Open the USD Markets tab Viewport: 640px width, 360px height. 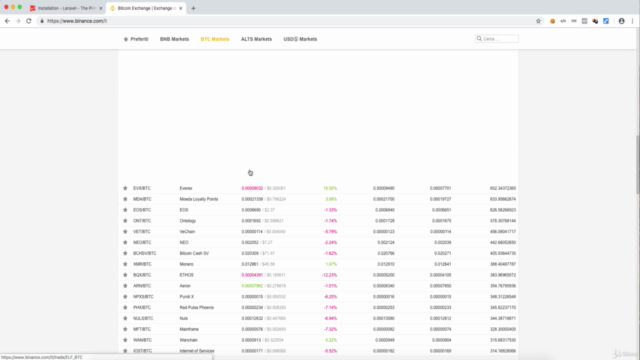point(300,39)
